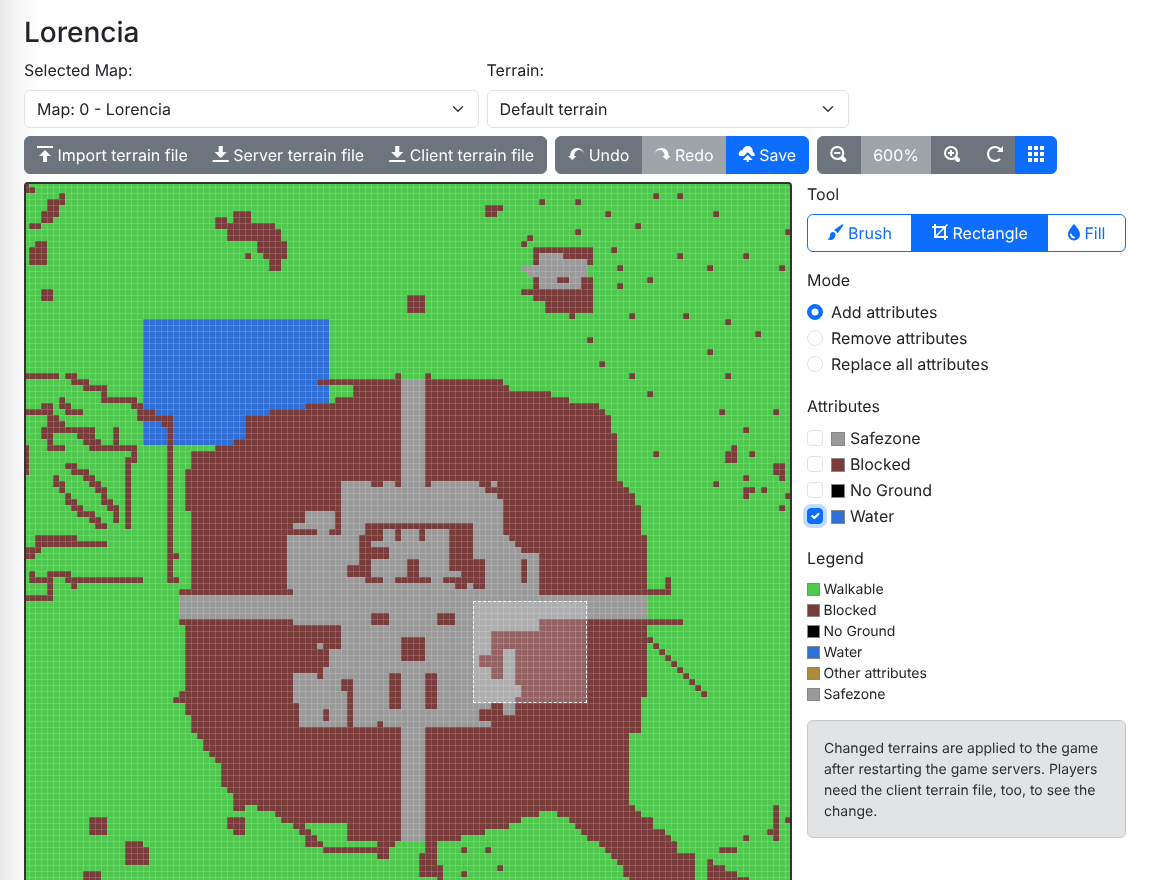This screenshot has height=880, width=1150.
Task: Download the Server terrain file
Action: coord(288,155)
